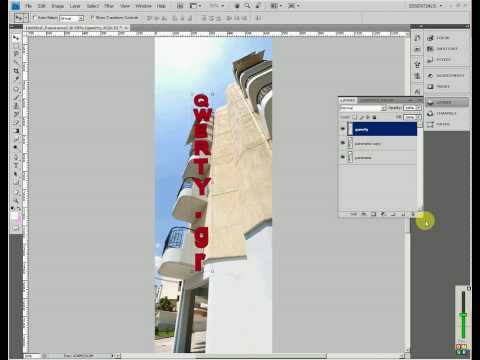Select the Gradient tool
The width and height of the screenshot is (480, 360).
[x=16, y=131]
